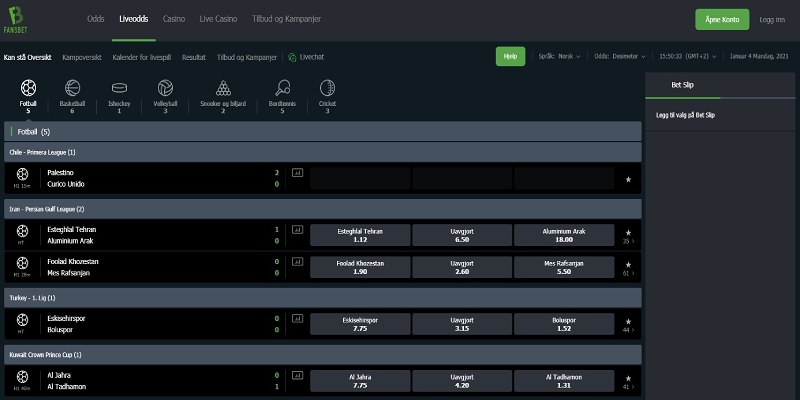The image size is (800, 400).
Task: Open statistics icon for Al Jahra match
Action: [x=297, y=376]
